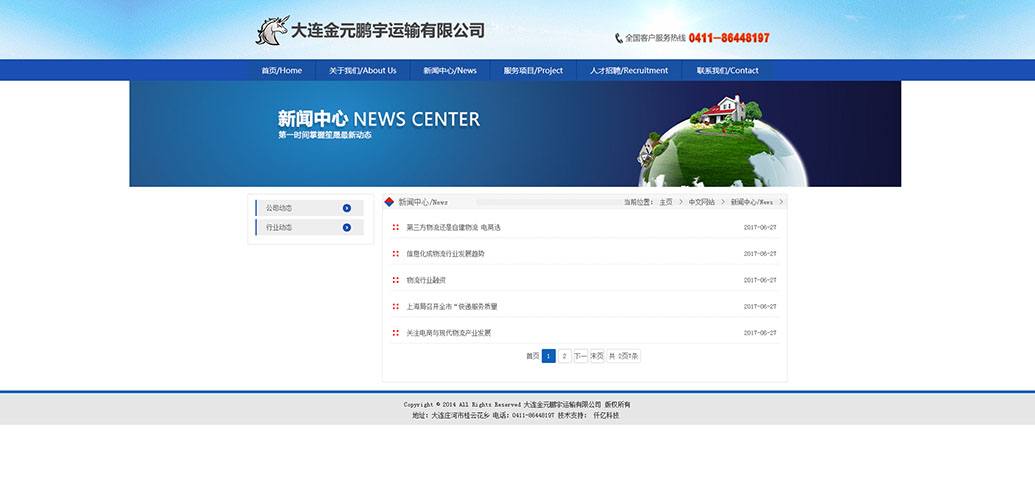This screenshot has width=1035, height=496.
Task: Open article 第三方物流还是自建物流 电商选
Action: tap(453, 227)
